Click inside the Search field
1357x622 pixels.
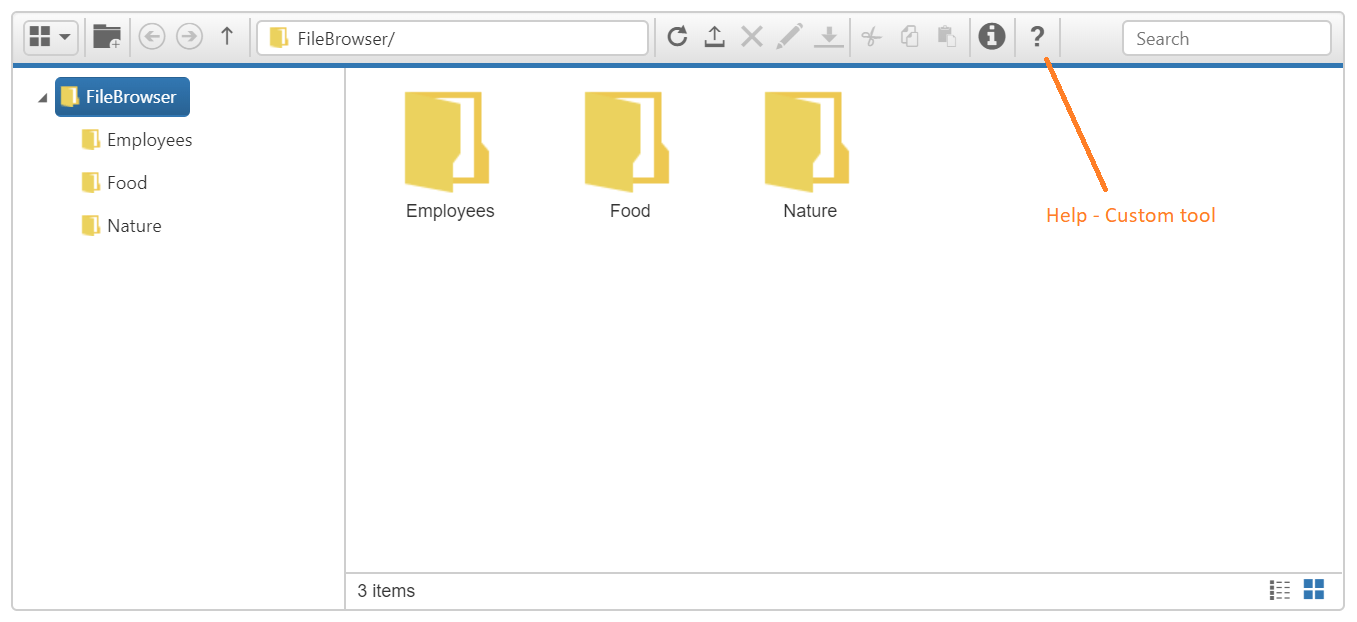point(1226,37)
